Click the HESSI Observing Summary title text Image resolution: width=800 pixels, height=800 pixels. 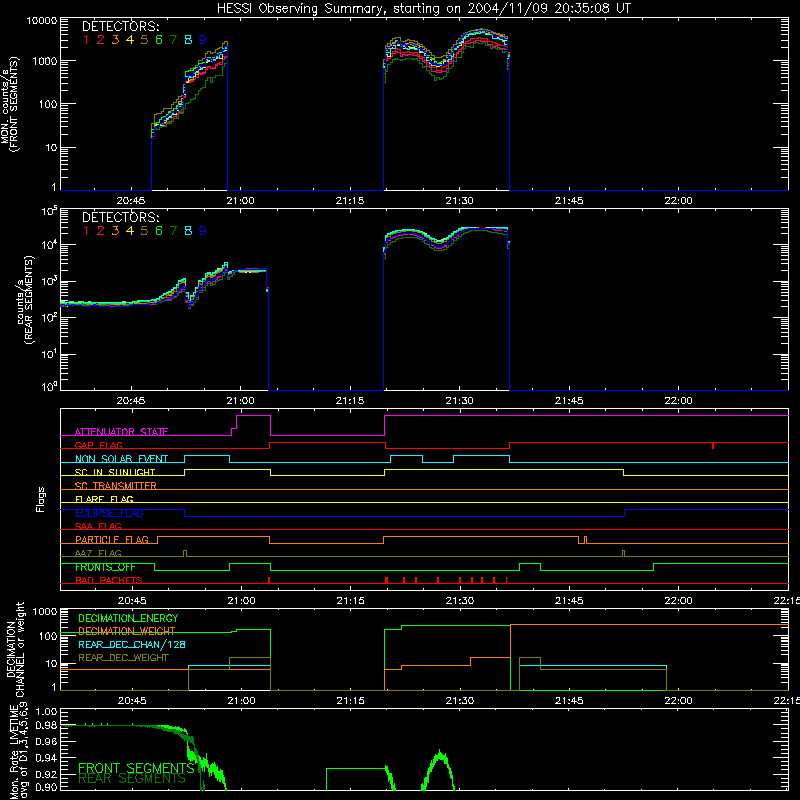click(x=423, y=9)
